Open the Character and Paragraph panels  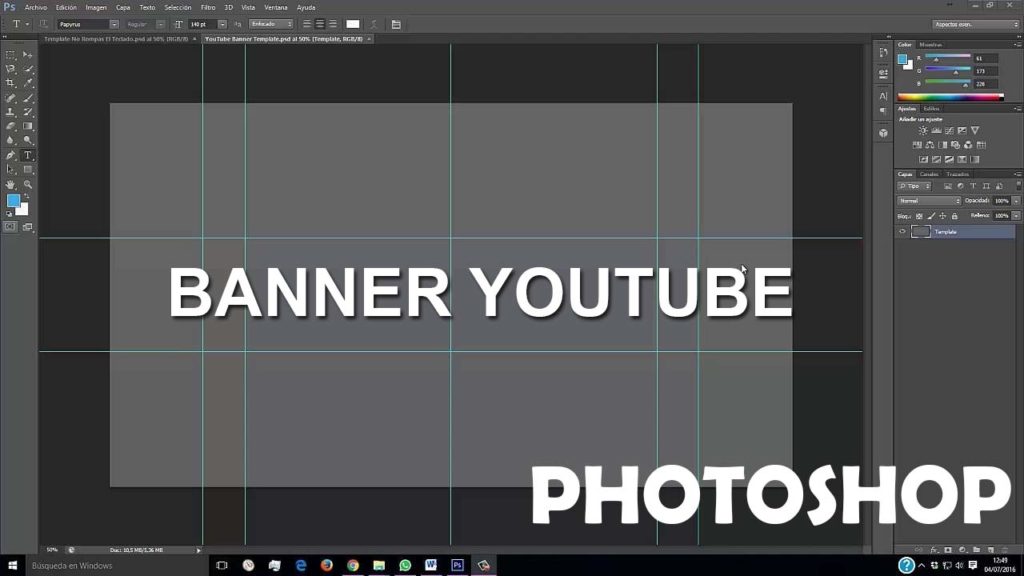coord(396,24)
